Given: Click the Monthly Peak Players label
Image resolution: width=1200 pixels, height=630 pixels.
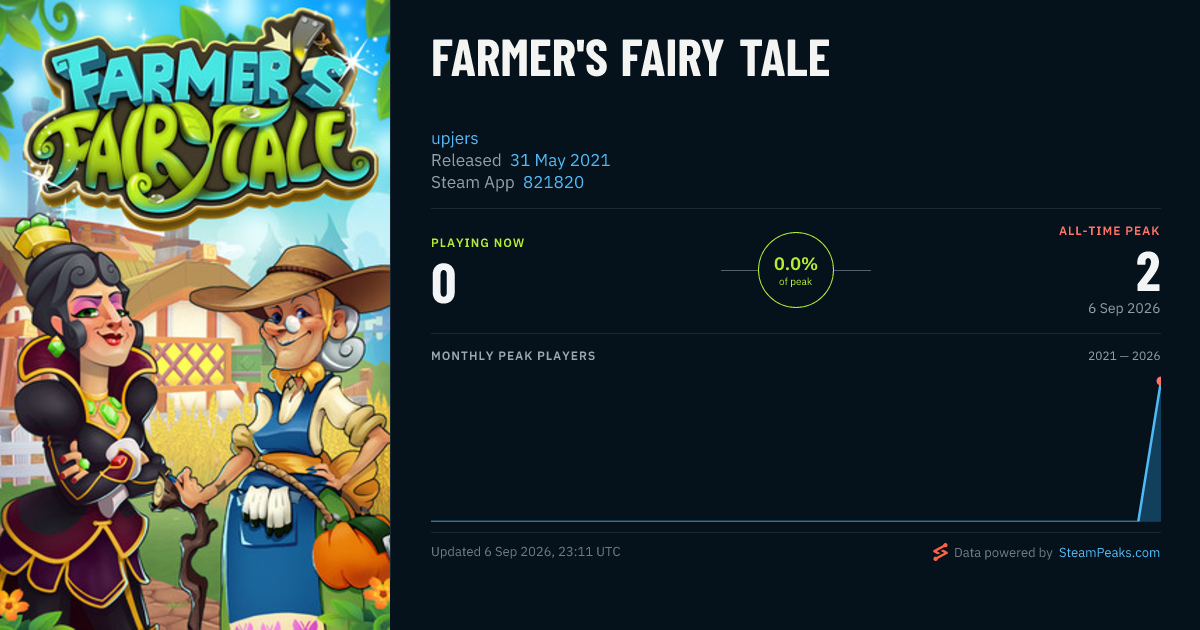Looking at the screenshot, I should pyautogui.click(x=513, y=356).
